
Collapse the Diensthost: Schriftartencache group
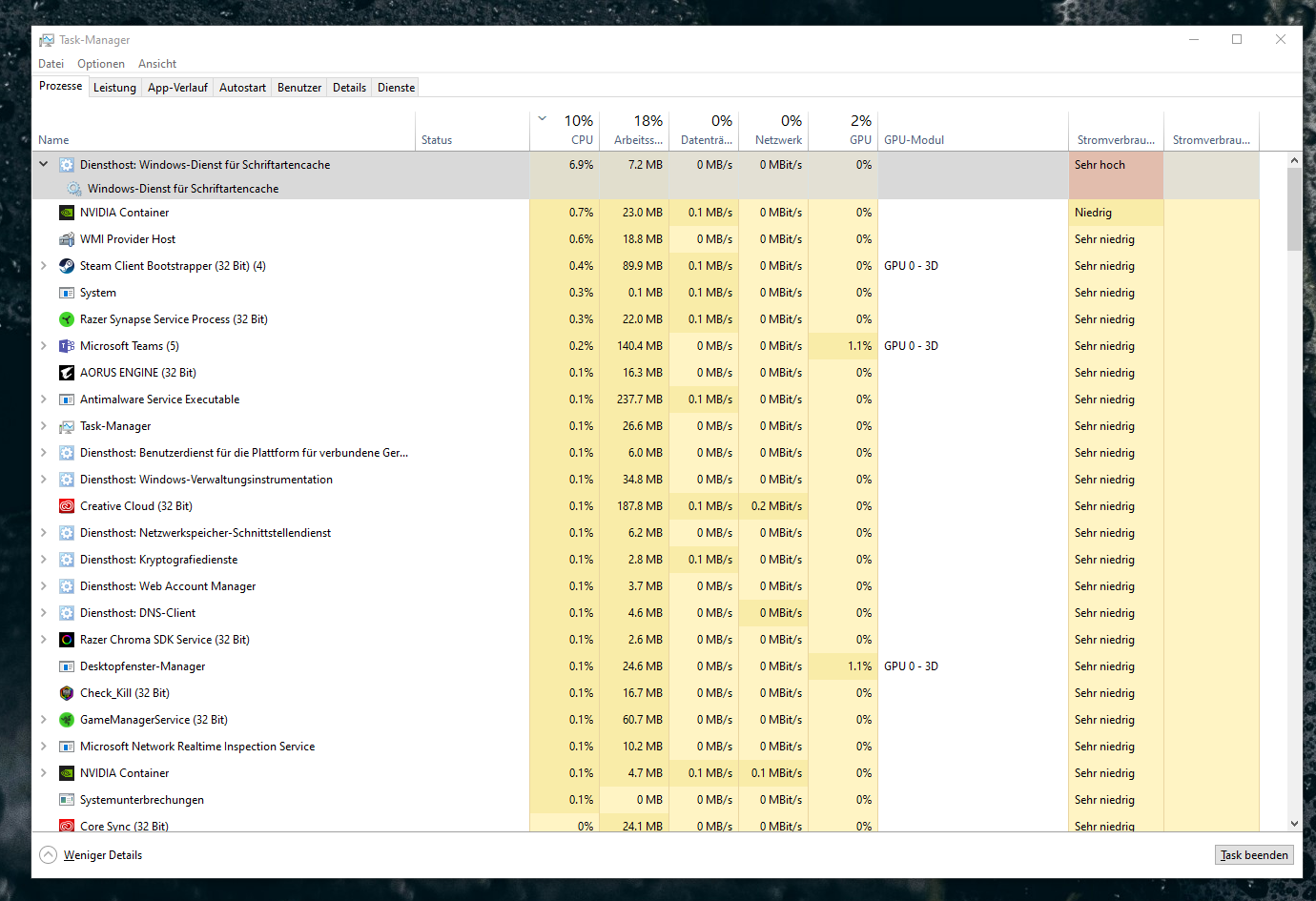tap(43, 164)
